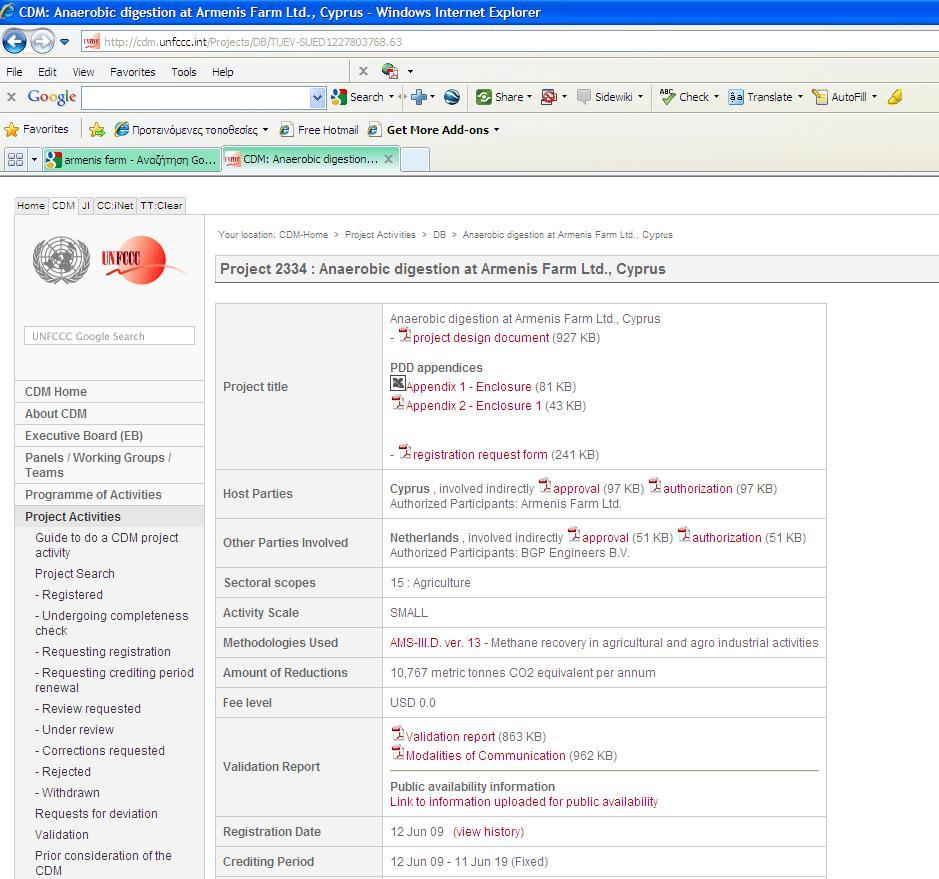
Task: Open Appendix 2 - Enclosure 1 link
Action: [474, 406]
